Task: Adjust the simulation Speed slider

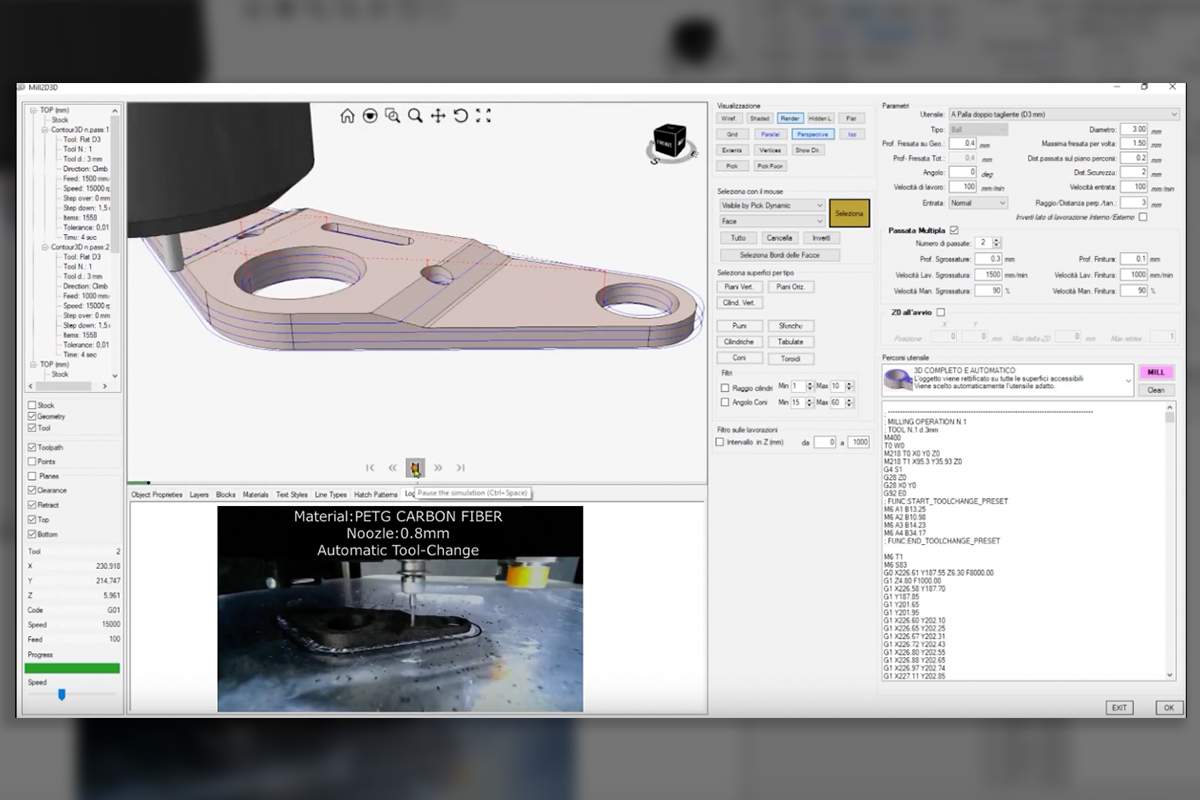Action: pyautogui.click(x=61, y=694)
